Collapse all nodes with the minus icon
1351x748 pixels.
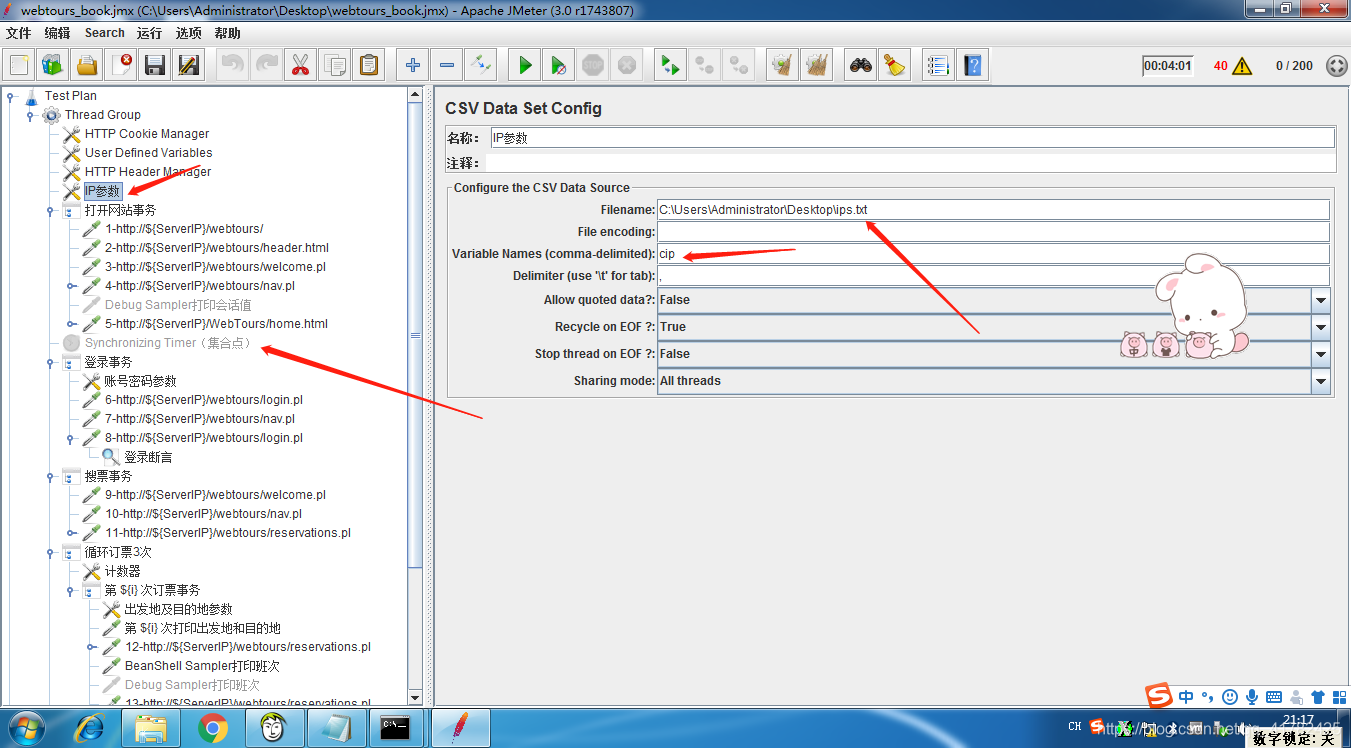[x=446, y=66]
